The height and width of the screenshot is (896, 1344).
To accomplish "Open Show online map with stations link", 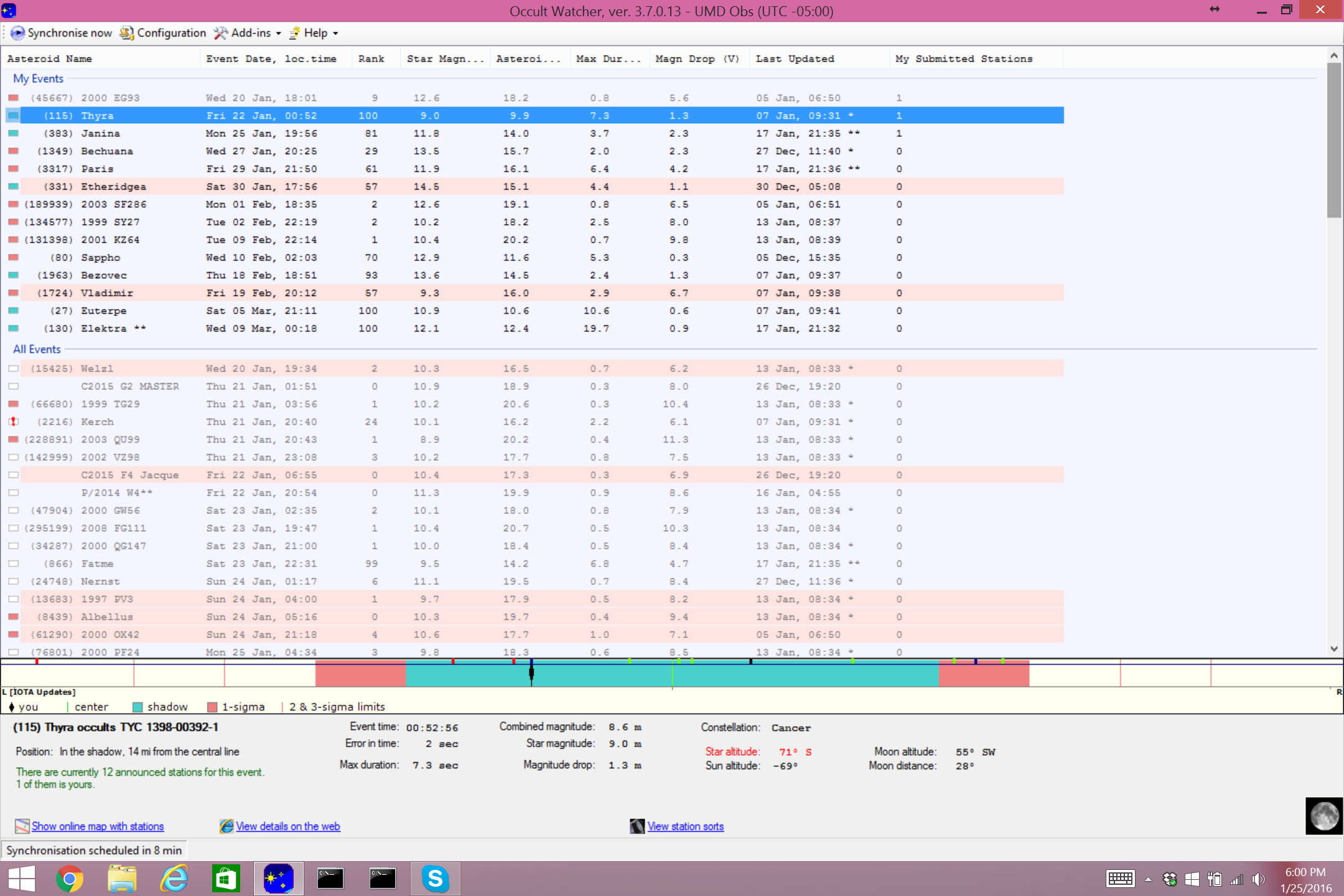I will pos(98,826).
